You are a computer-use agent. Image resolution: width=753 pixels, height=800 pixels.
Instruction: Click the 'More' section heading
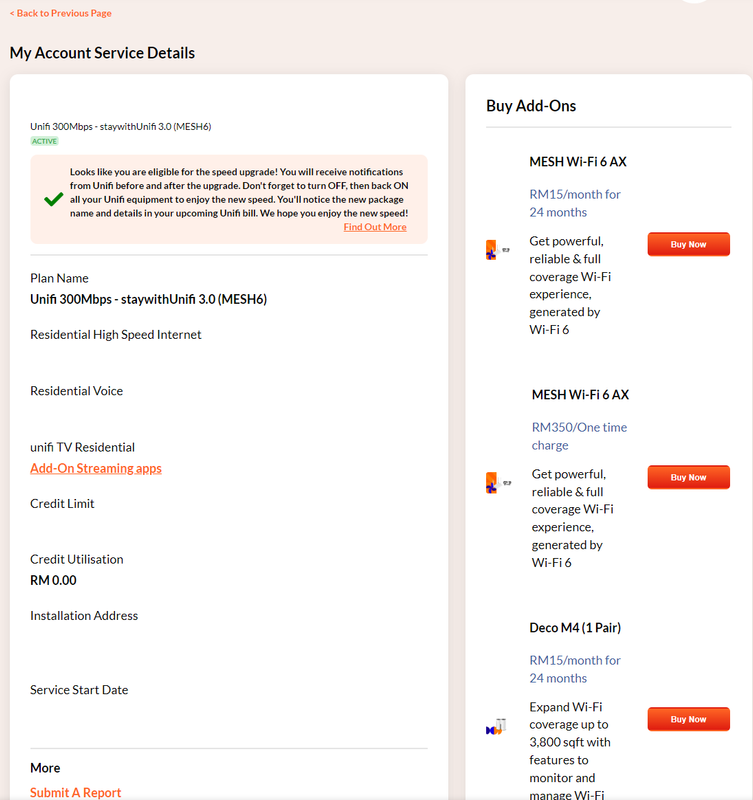click(45, 768)
